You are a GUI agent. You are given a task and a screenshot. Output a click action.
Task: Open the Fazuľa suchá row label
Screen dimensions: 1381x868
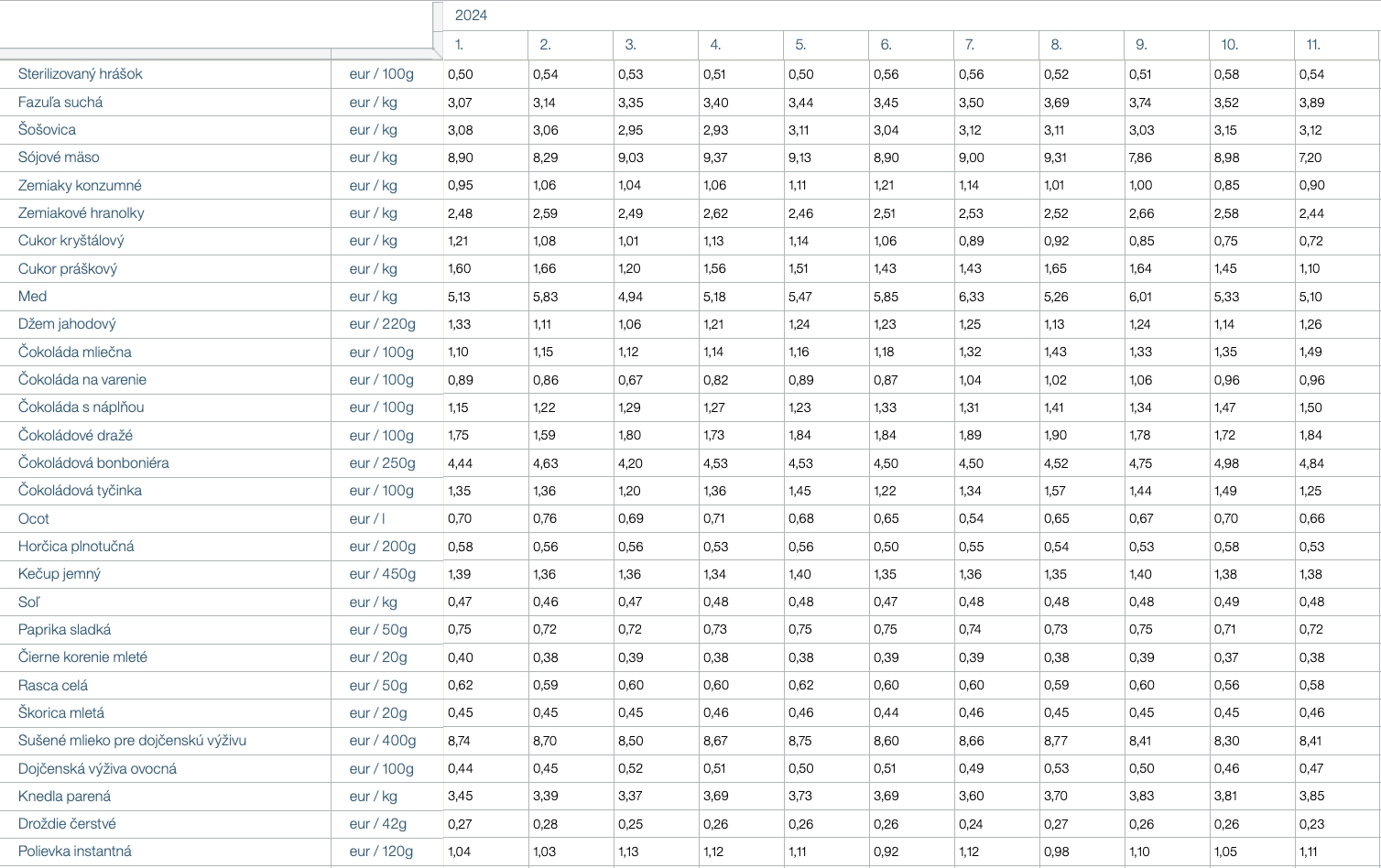(x=60, y=103)
